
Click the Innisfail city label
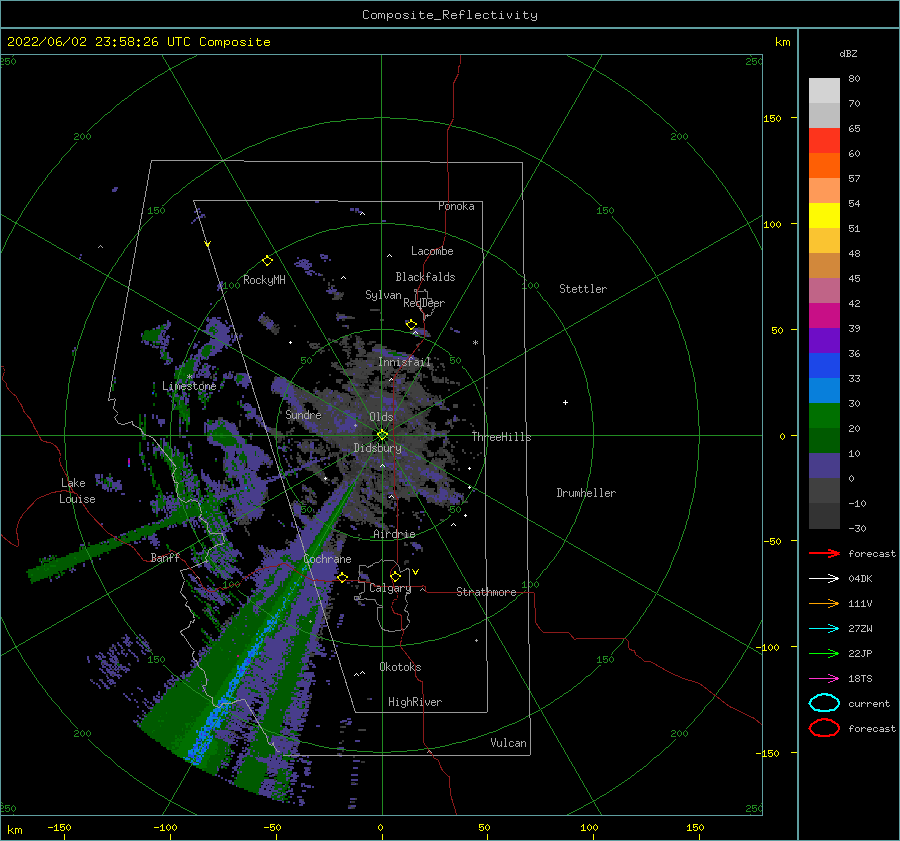[404, 362]
